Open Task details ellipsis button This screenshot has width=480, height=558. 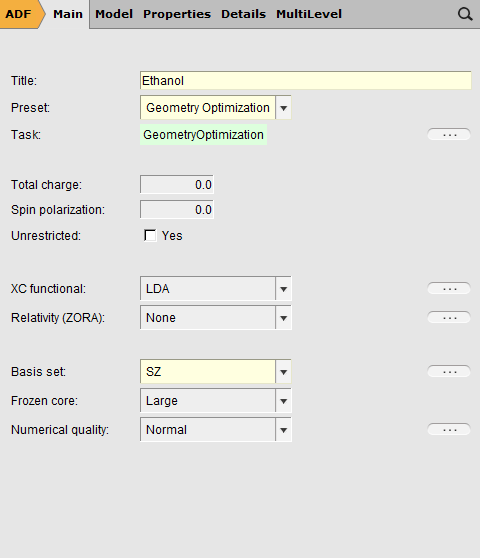click(x=449, y=135)
